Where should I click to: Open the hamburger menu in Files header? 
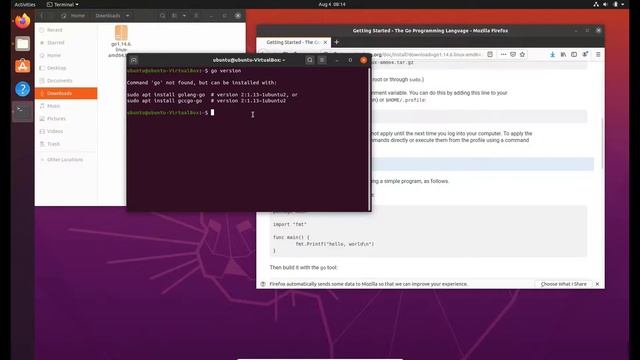tap(196, 16)
